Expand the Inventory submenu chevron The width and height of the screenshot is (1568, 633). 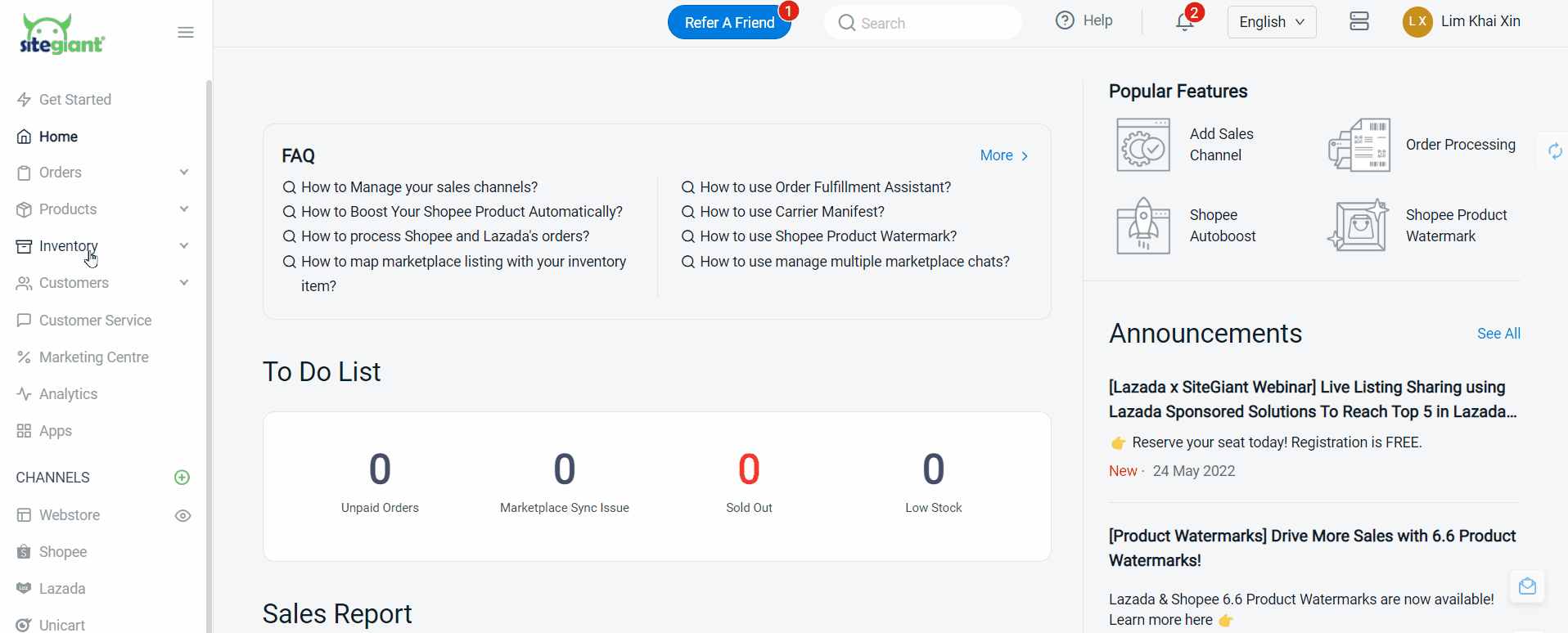pos(184,246)
